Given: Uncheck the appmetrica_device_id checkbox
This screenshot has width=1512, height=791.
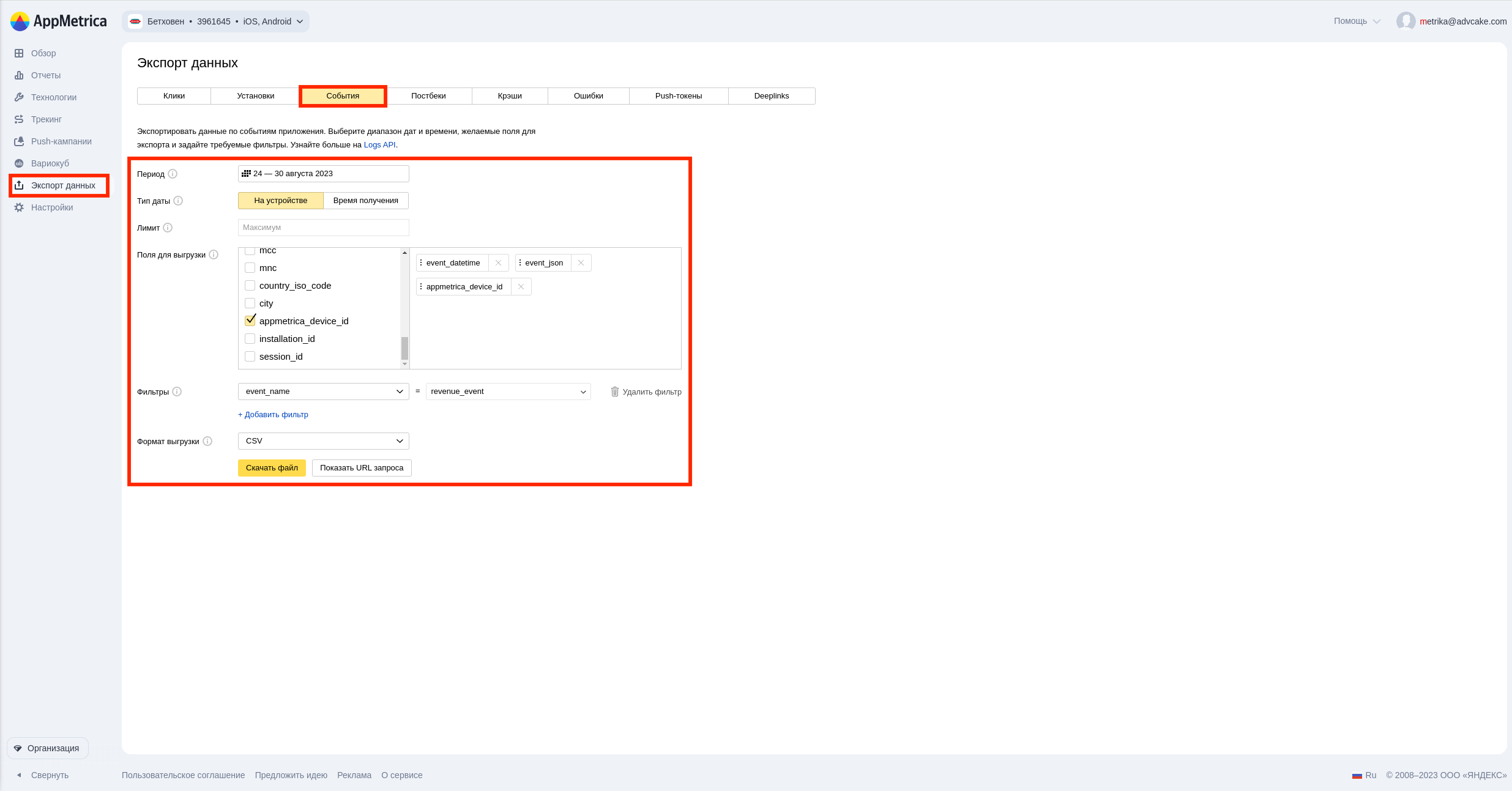Looking at the screenshot, I should point(250,321).
